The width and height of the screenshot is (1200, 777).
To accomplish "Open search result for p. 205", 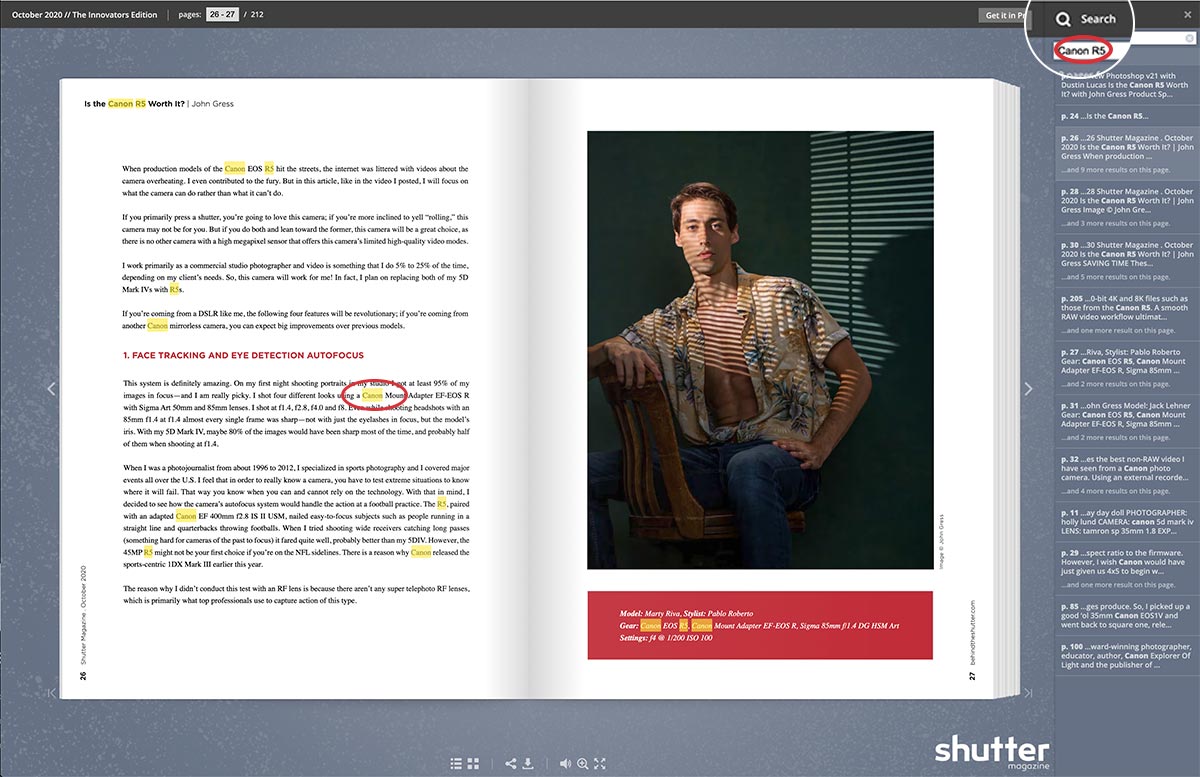I will click(1127, 315).
